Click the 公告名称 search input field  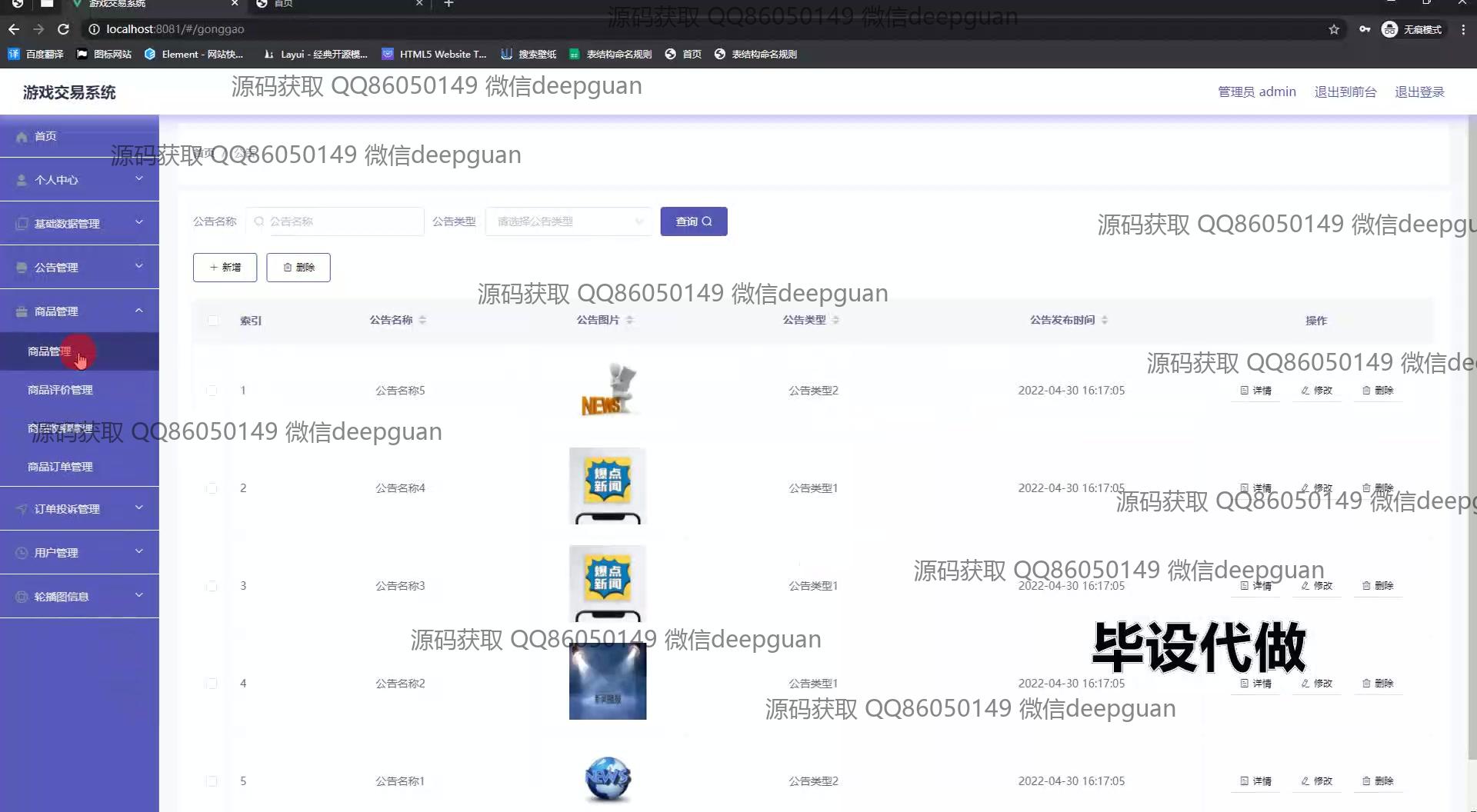click(x=342, y=221)
